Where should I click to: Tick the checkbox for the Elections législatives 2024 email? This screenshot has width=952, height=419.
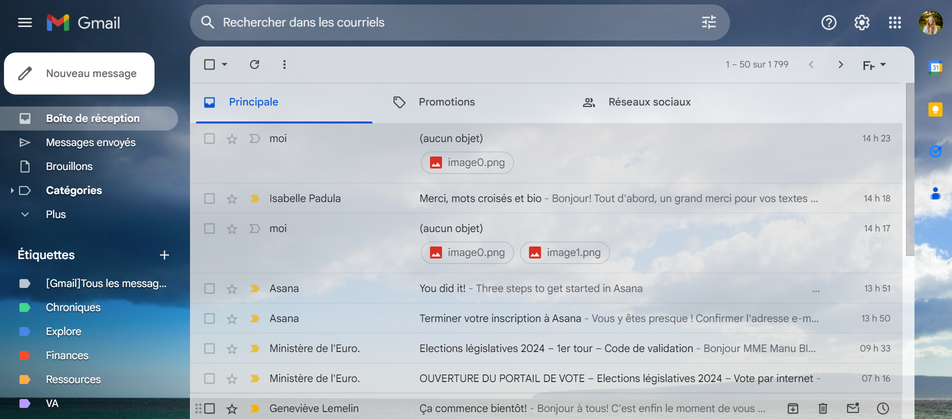point(210,349)
